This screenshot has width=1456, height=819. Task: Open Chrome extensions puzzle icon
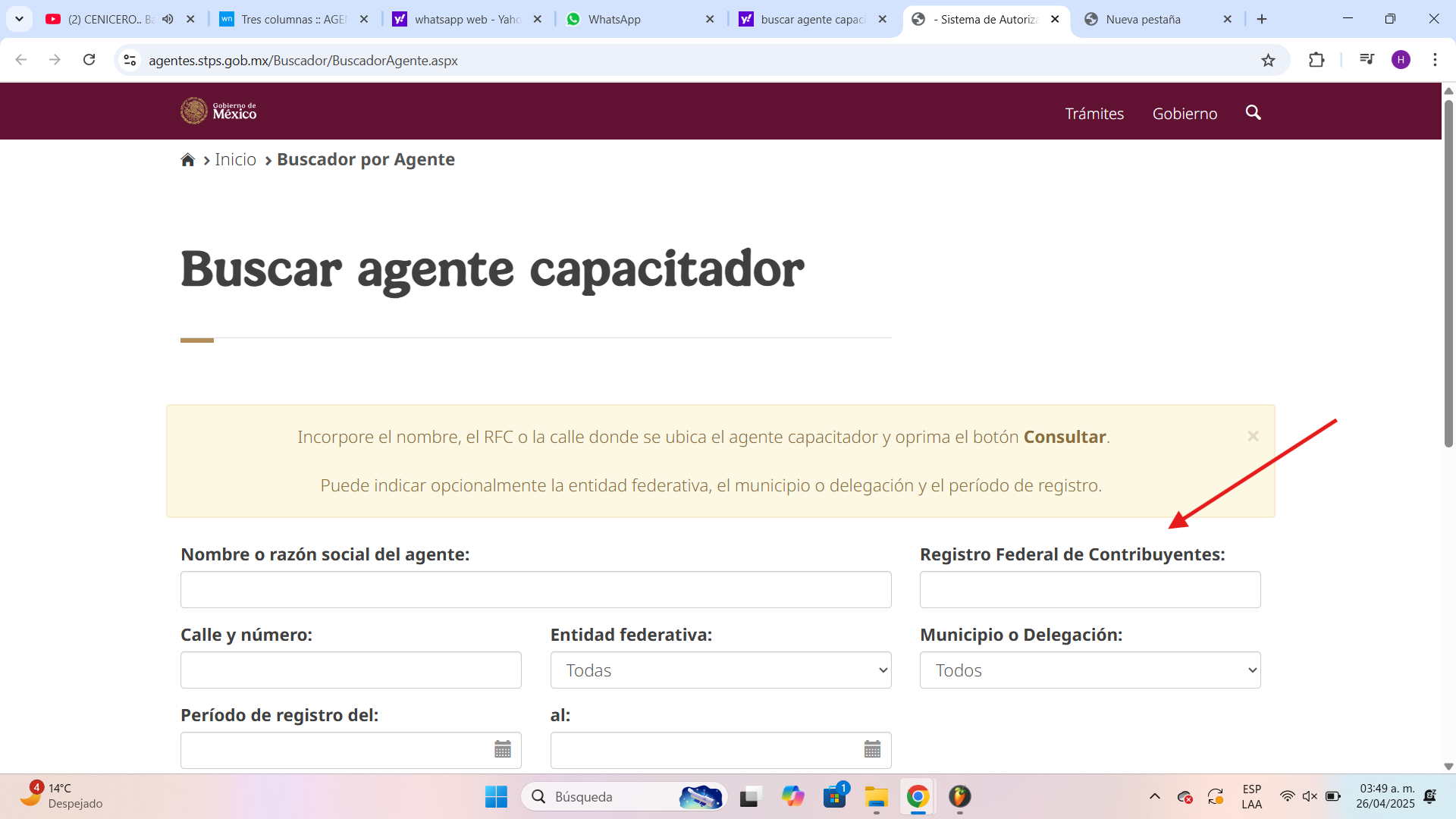click(x=1316, y=60)
